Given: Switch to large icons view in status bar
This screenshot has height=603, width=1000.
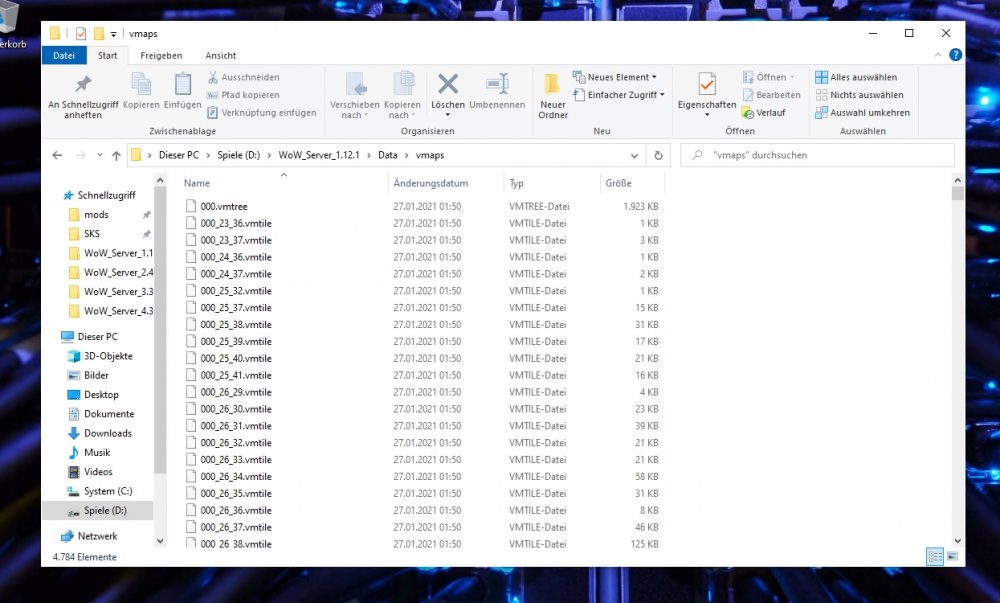Looking at the screenshot, I should pos(952,556).
